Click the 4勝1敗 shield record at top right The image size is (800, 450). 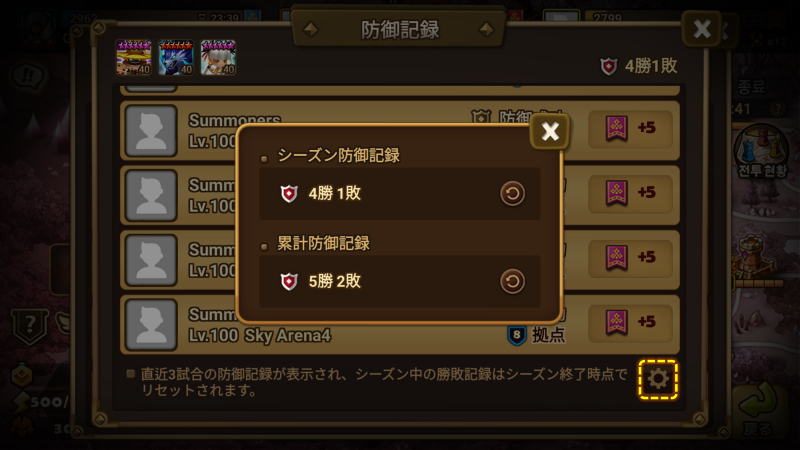point(639,66)
